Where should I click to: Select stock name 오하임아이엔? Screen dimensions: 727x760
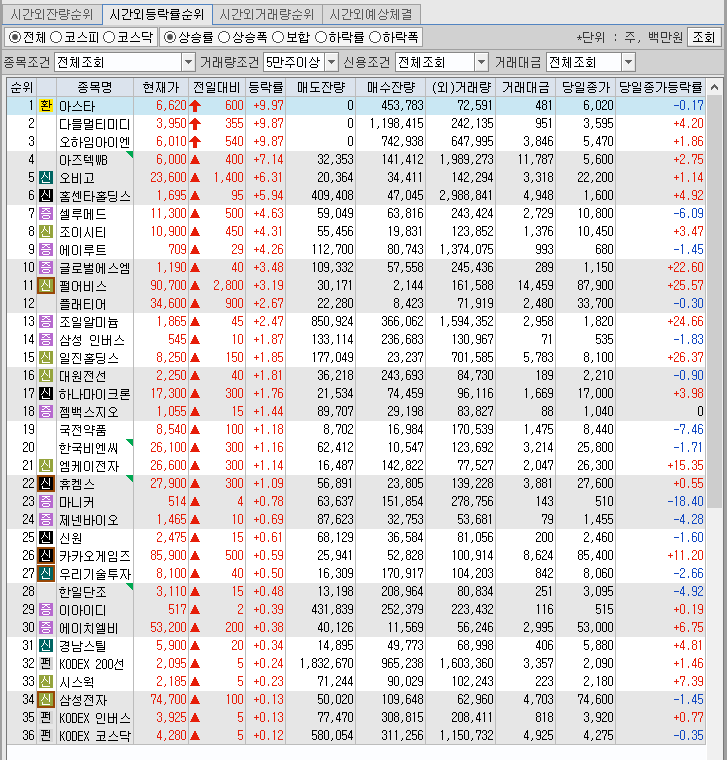(x=95, y=142)
